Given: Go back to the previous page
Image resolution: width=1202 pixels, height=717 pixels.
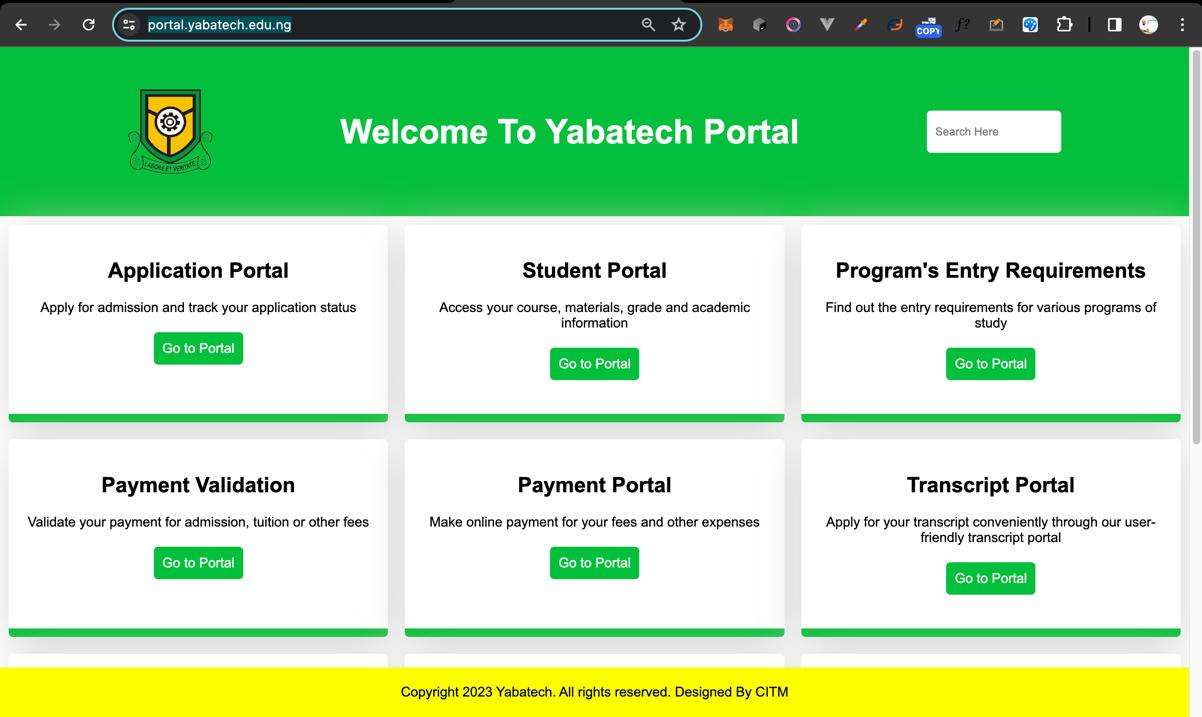Looking at the screenshot, I should pos(21,24).
